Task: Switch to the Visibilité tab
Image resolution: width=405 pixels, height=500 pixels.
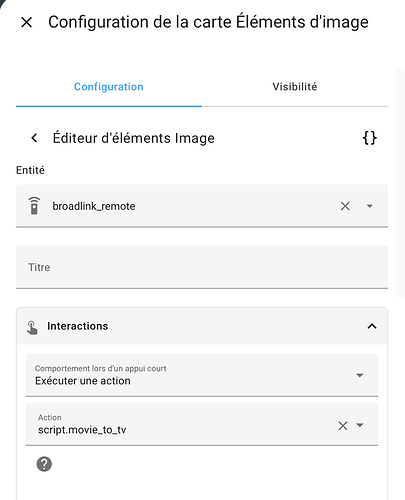Action: pyautogui.click(x=295, y=87)
